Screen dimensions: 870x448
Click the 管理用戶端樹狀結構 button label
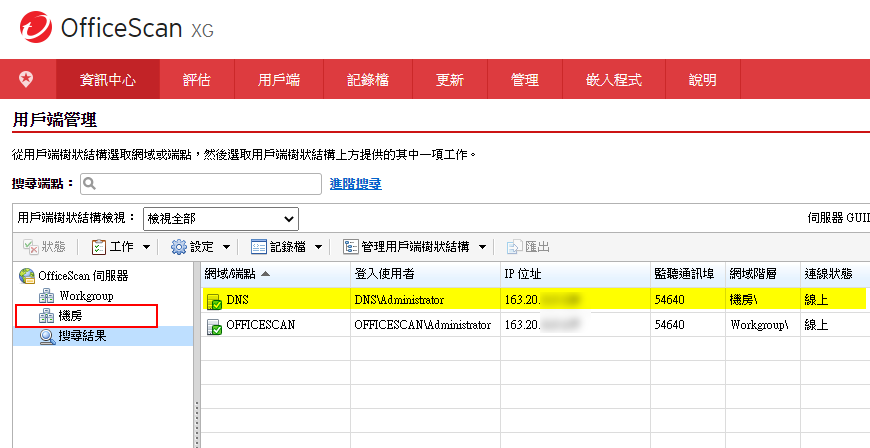click(x=416, y=247)
